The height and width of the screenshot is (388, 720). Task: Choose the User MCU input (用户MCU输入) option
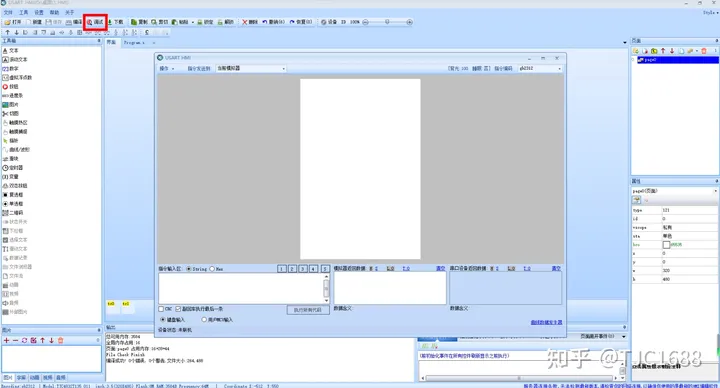point(204,320)
